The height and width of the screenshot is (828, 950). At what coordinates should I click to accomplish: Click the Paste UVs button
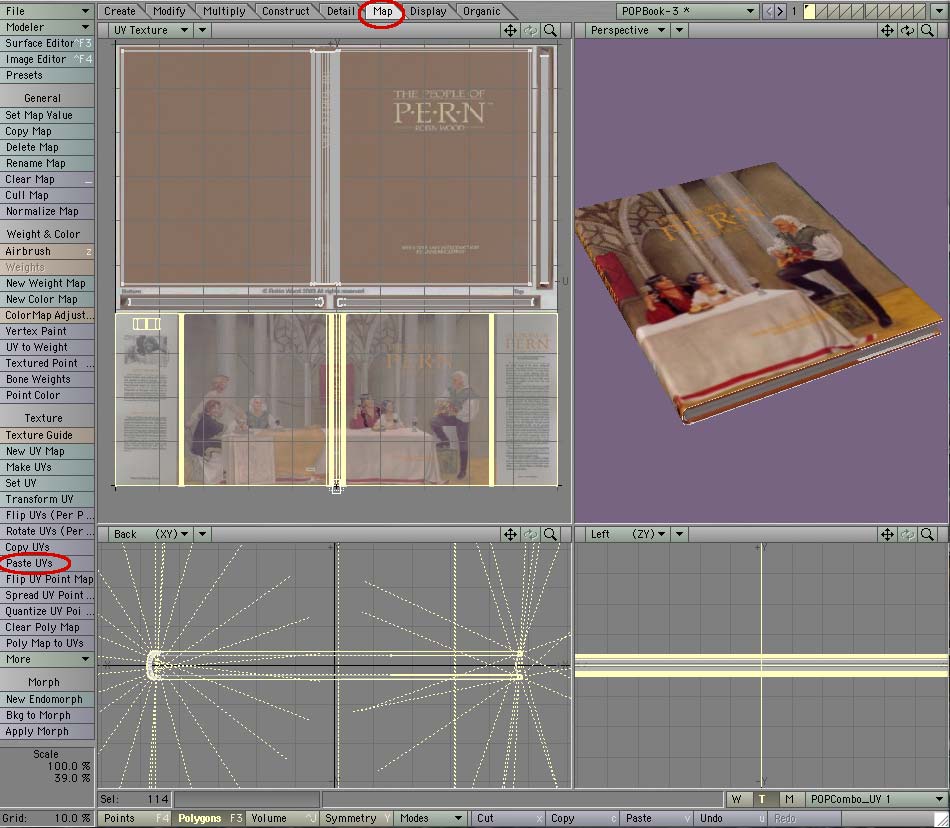pos(47,563)
